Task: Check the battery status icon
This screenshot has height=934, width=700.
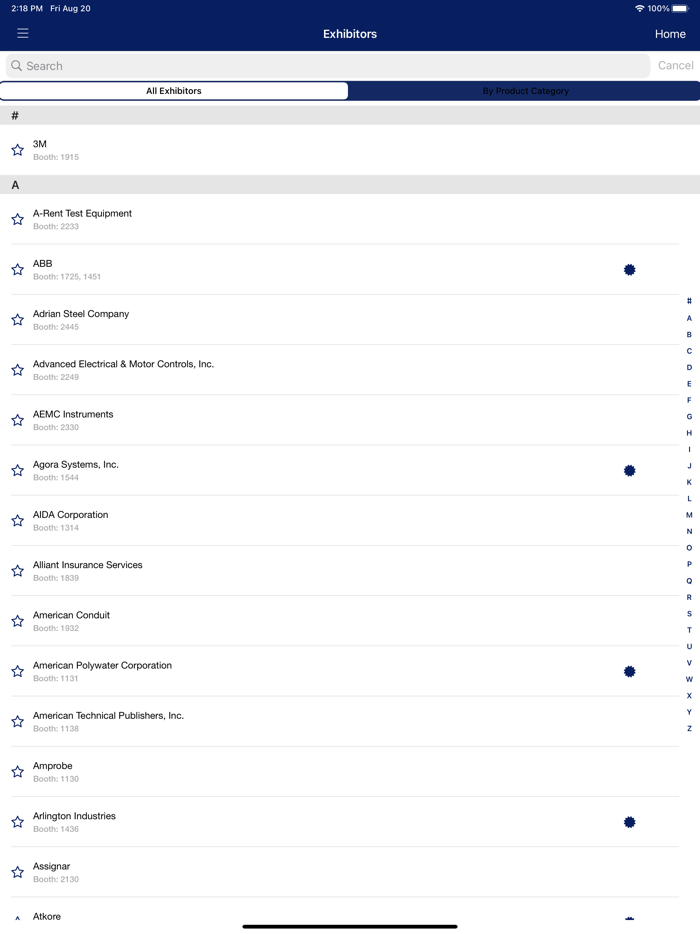Action: tap(680, 8)
